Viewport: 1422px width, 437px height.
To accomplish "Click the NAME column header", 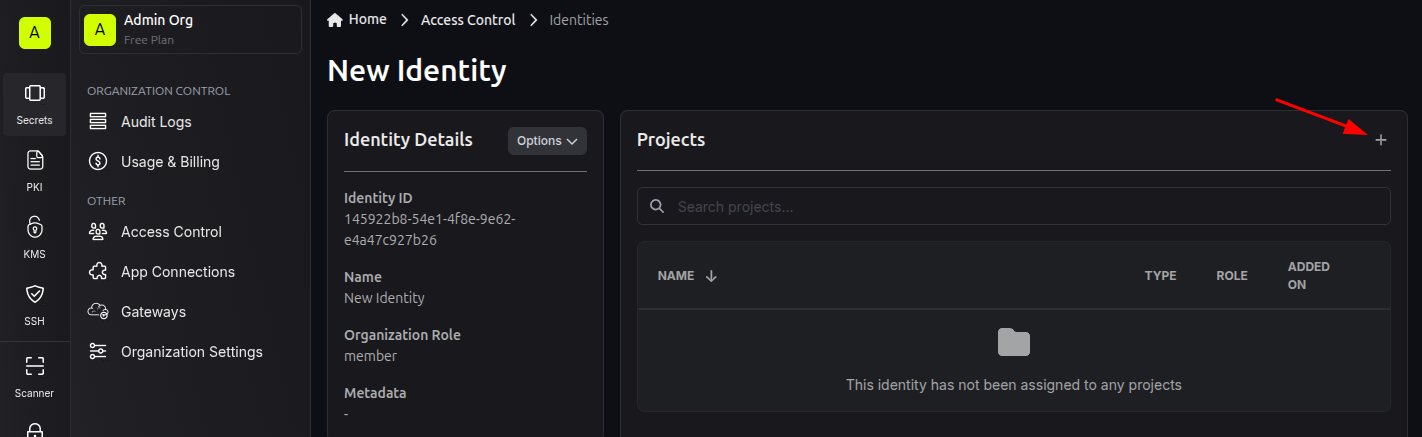I will [676, 276].
